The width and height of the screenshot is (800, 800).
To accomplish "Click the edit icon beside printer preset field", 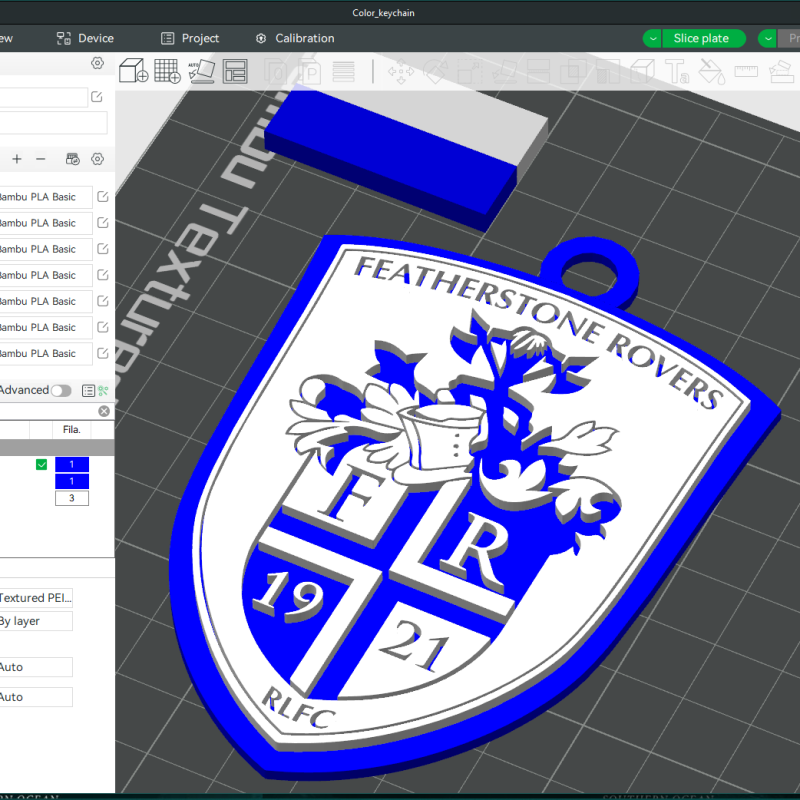I will point(96,96).
